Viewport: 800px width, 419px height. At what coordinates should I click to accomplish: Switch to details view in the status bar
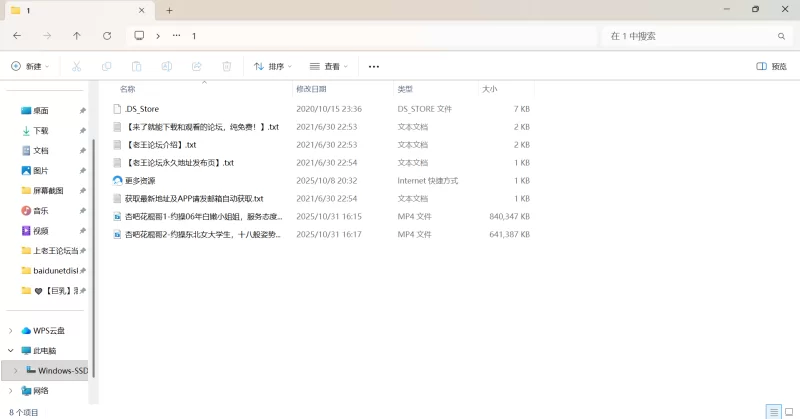click(774, 412)
